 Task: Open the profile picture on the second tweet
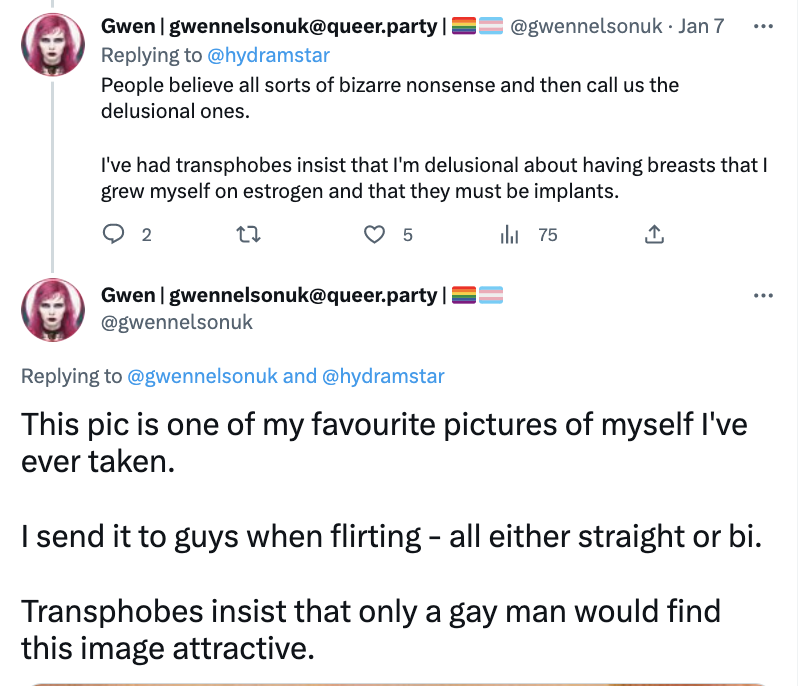[x=53, y=310]
